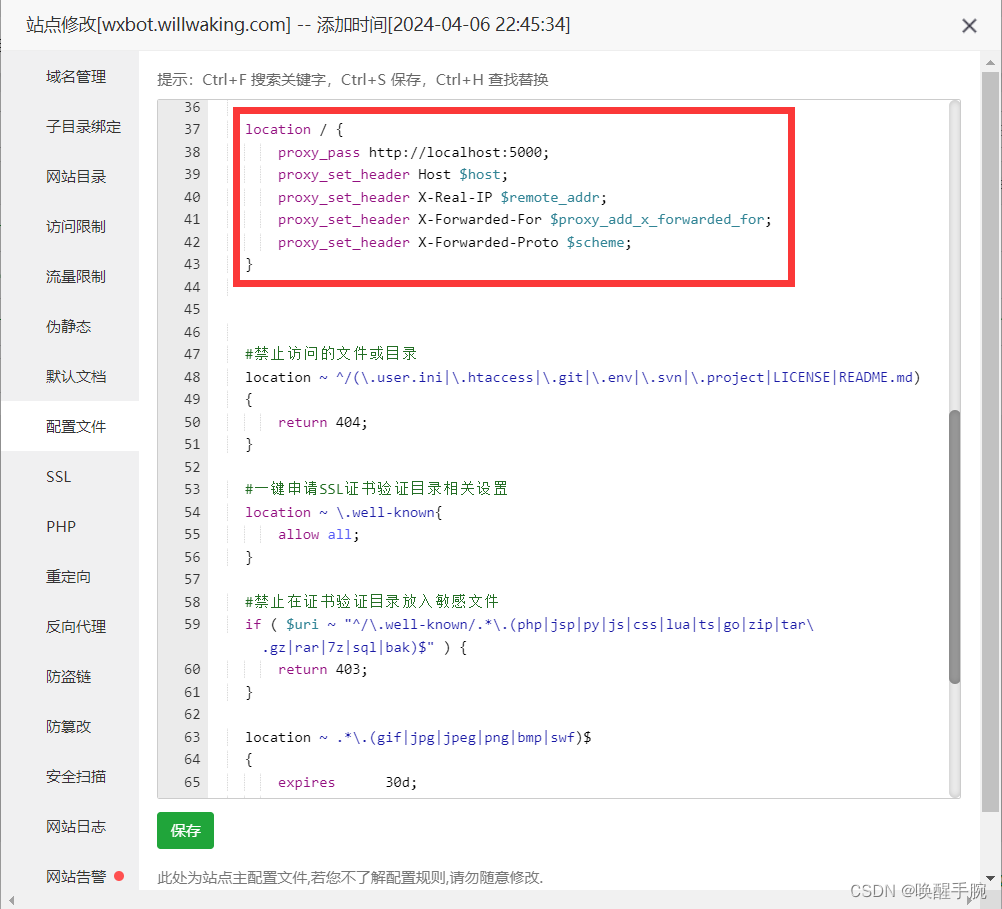This screenshot has width=1002, height=909.
Task: Open the 子目录绑定 tab
Action: point(84,127)
